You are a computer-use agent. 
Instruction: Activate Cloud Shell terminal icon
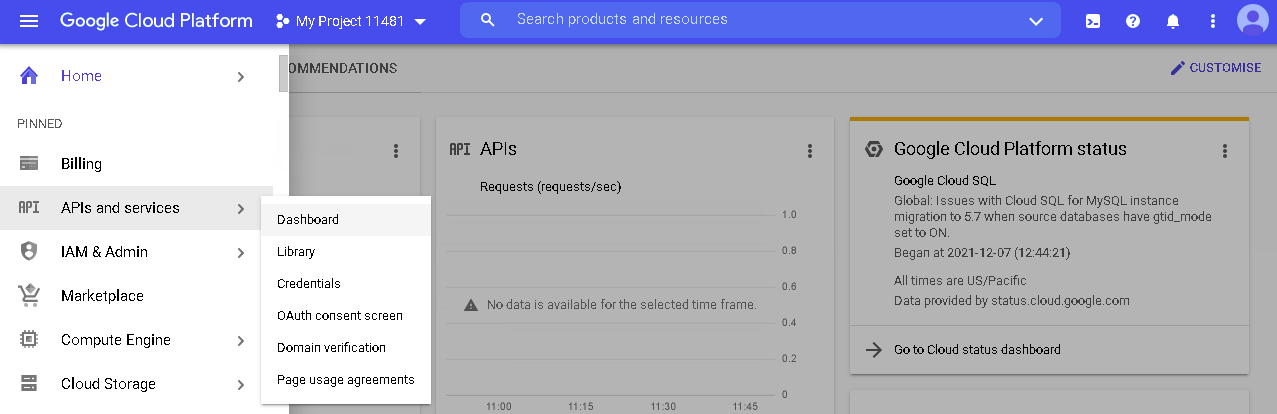tap(1093, 21)
